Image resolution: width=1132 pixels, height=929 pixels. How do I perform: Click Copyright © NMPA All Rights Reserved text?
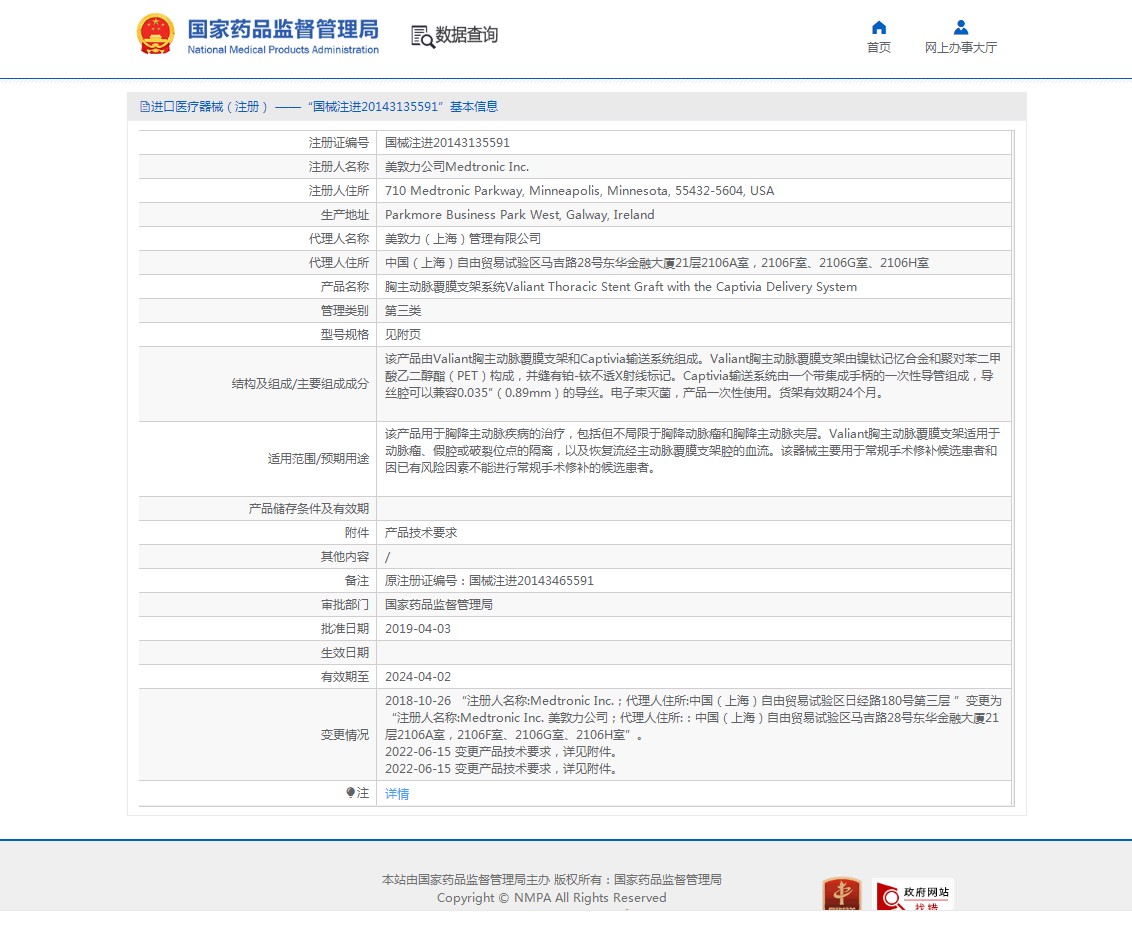552,898
